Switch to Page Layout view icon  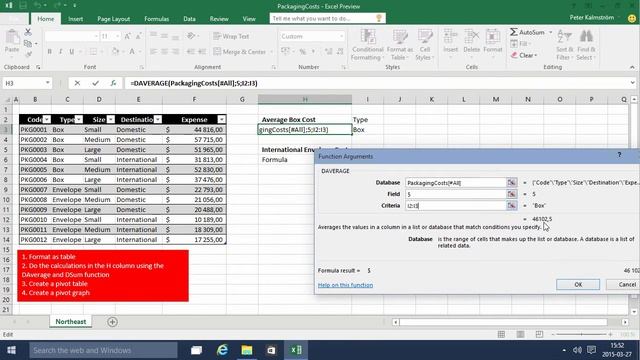pyautogui.click(x=520, y=334)
